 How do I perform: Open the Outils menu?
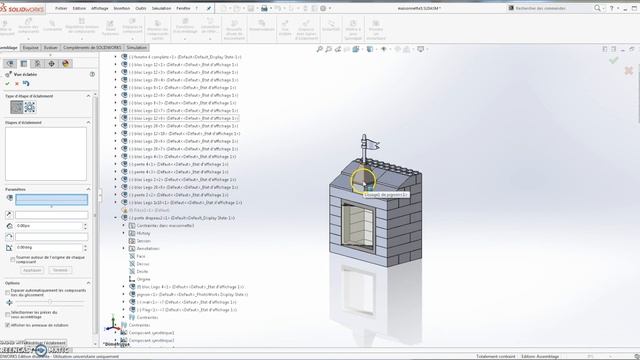141,8
